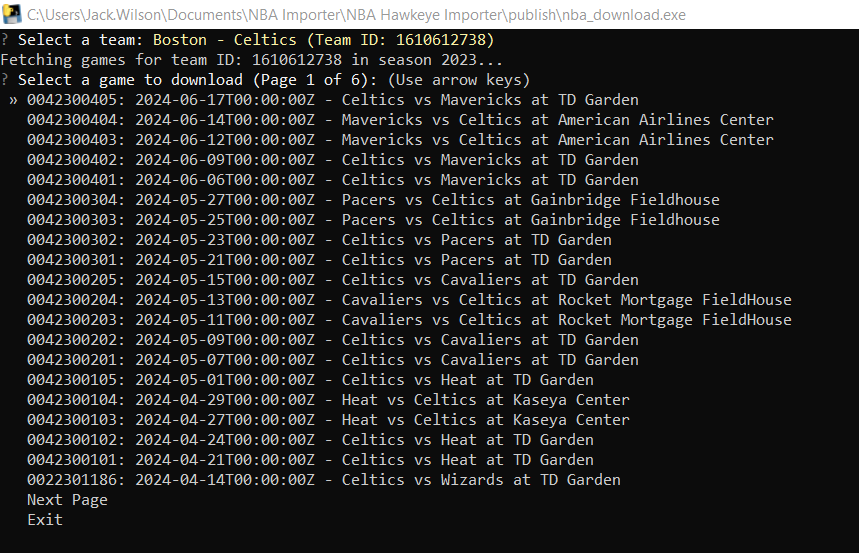Image resolution: width=859 pixels, height=553 pixels.
Task: Click the console app icon in title bar
Action: pyautogui.click(x=12, y=14)
